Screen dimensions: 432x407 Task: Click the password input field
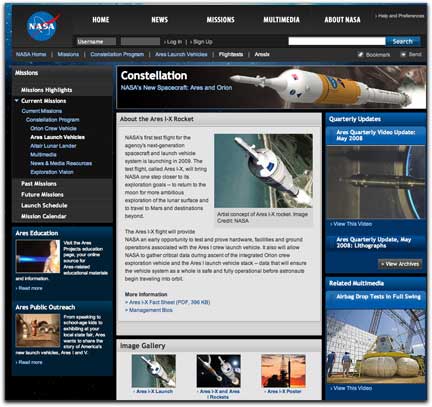(x=140, y=42)
